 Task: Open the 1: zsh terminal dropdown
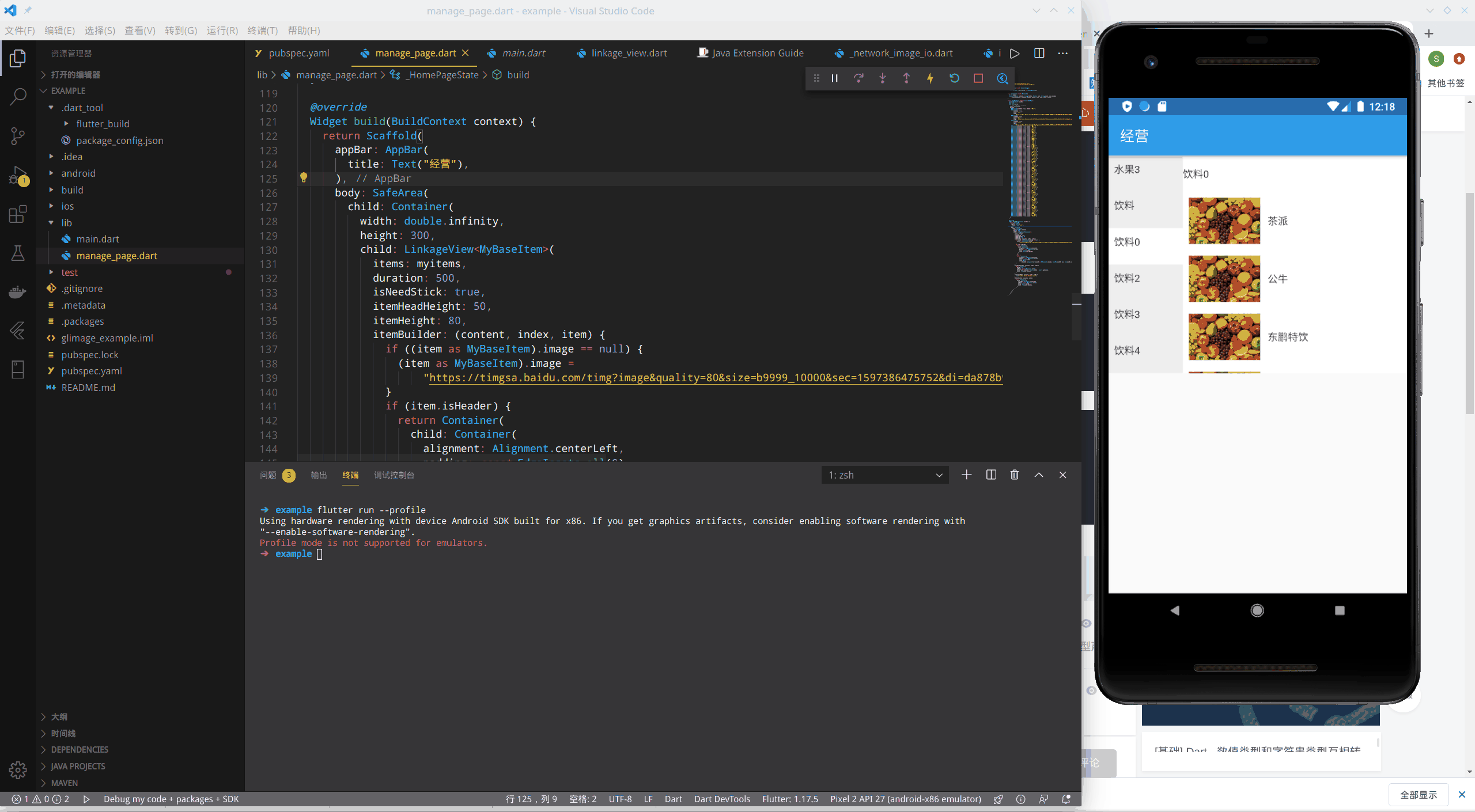[x=884, y=475]
